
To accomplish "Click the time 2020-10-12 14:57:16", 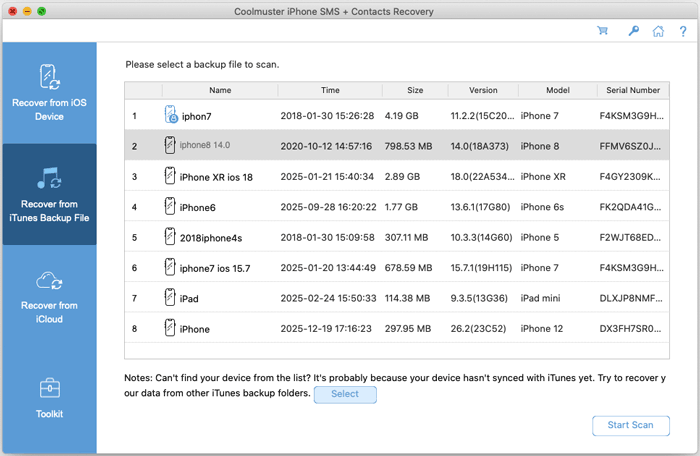I will pos(326,146).
